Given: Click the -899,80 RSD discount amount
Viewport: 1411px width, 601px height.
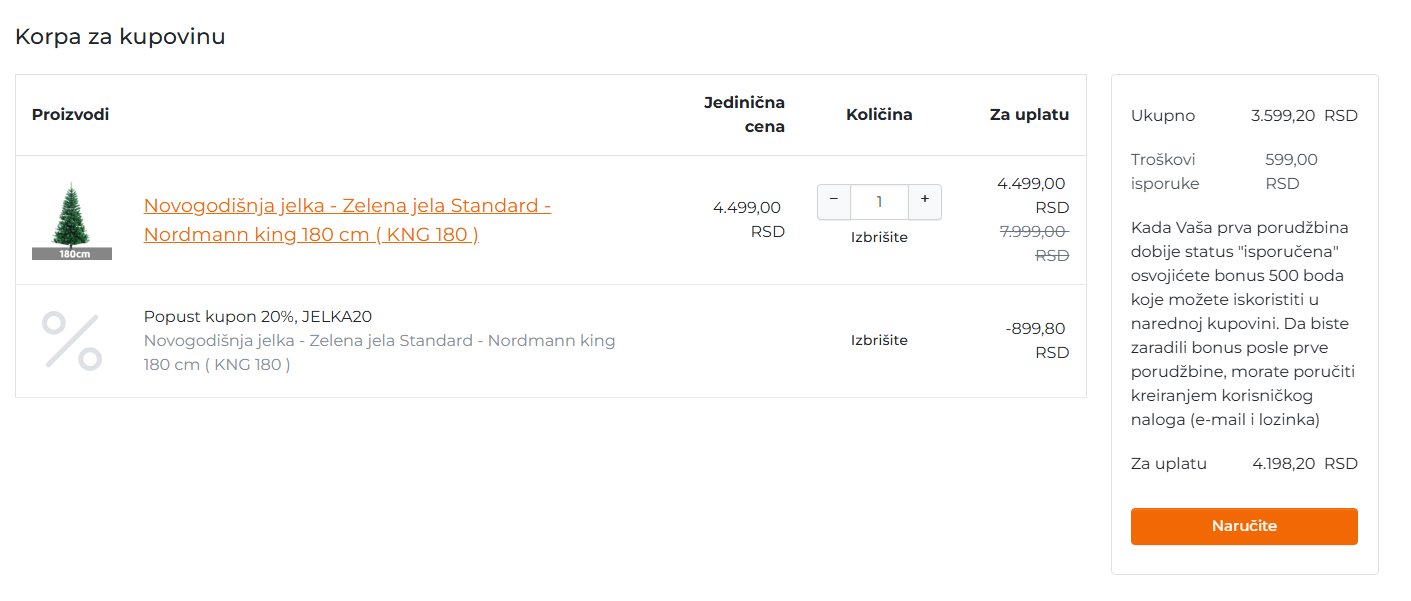Looking at the screenshot, I should pyautogui.click(x=1037, y=340).
